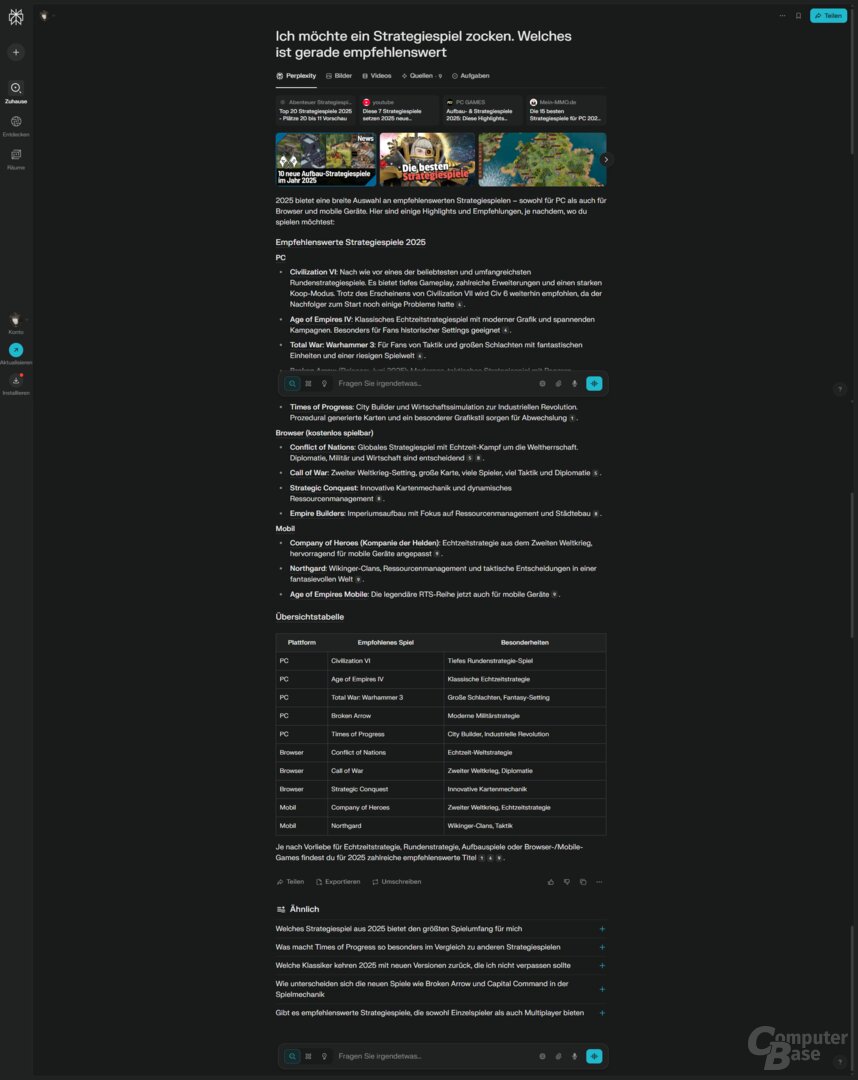Click the Installieren download icon
858x1080 pixels.
(16, 380)
